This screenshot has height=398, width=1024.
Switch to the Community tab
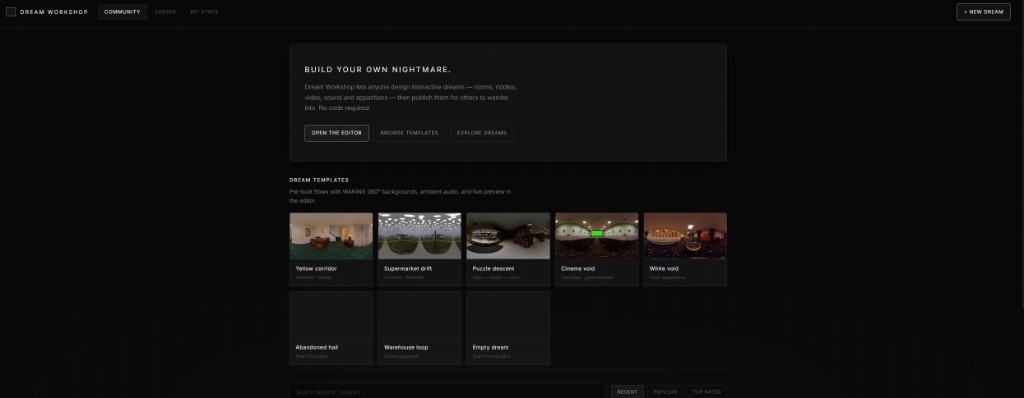coord(122,12)
